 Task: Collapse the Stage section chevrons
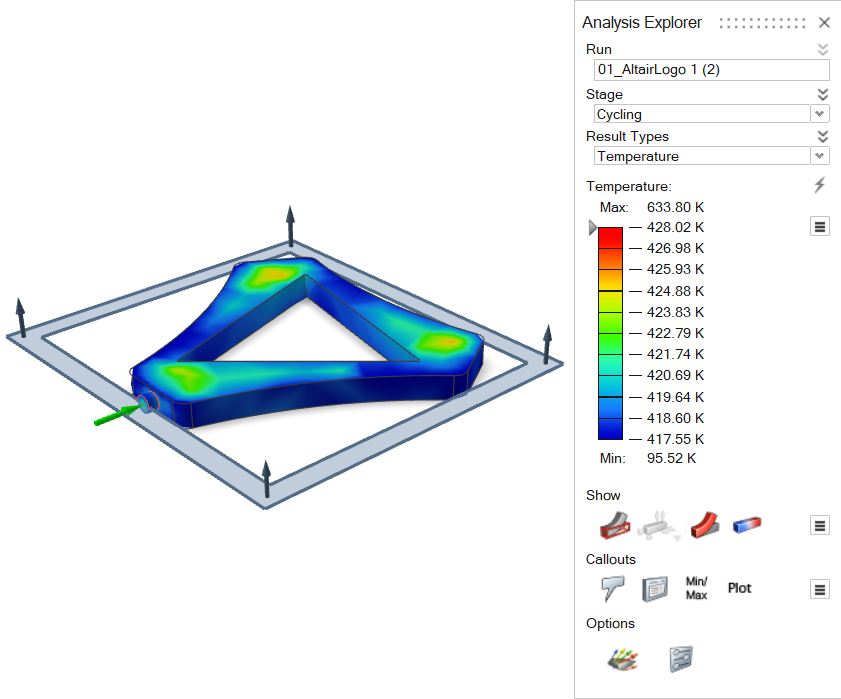[x=822, y=94]
